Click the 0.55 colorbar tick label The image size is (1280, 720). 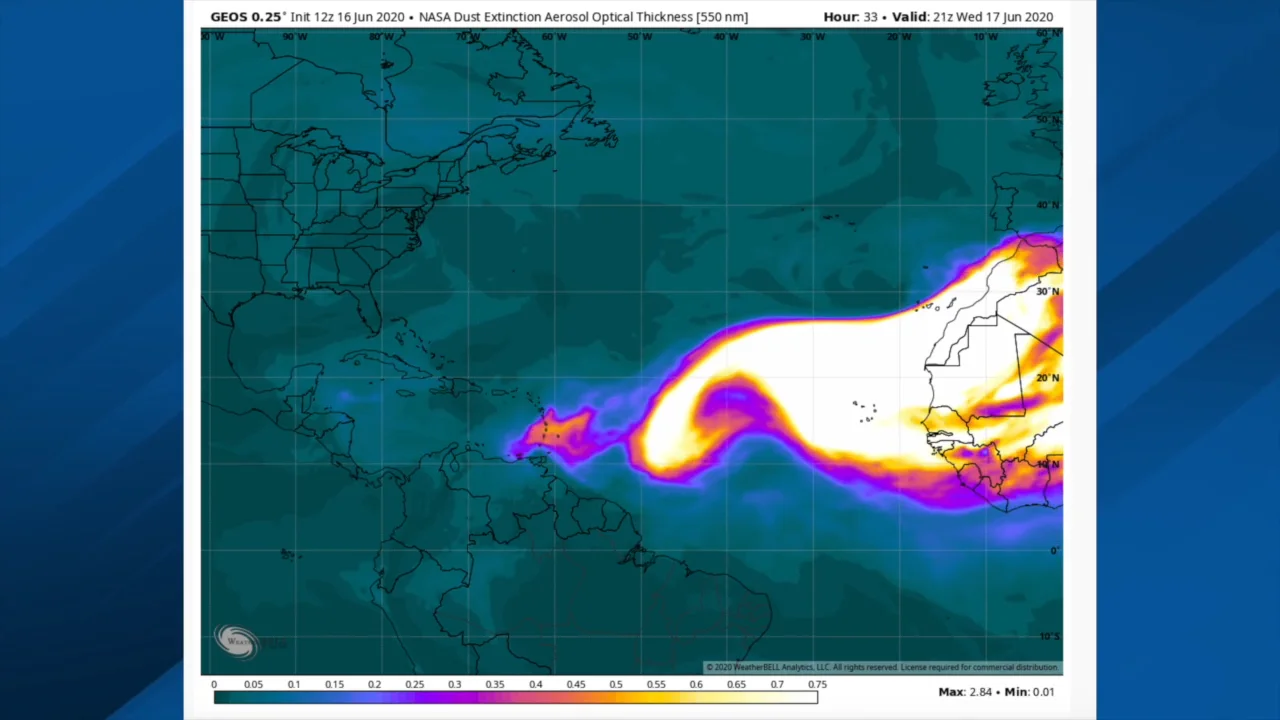point(656,685)
